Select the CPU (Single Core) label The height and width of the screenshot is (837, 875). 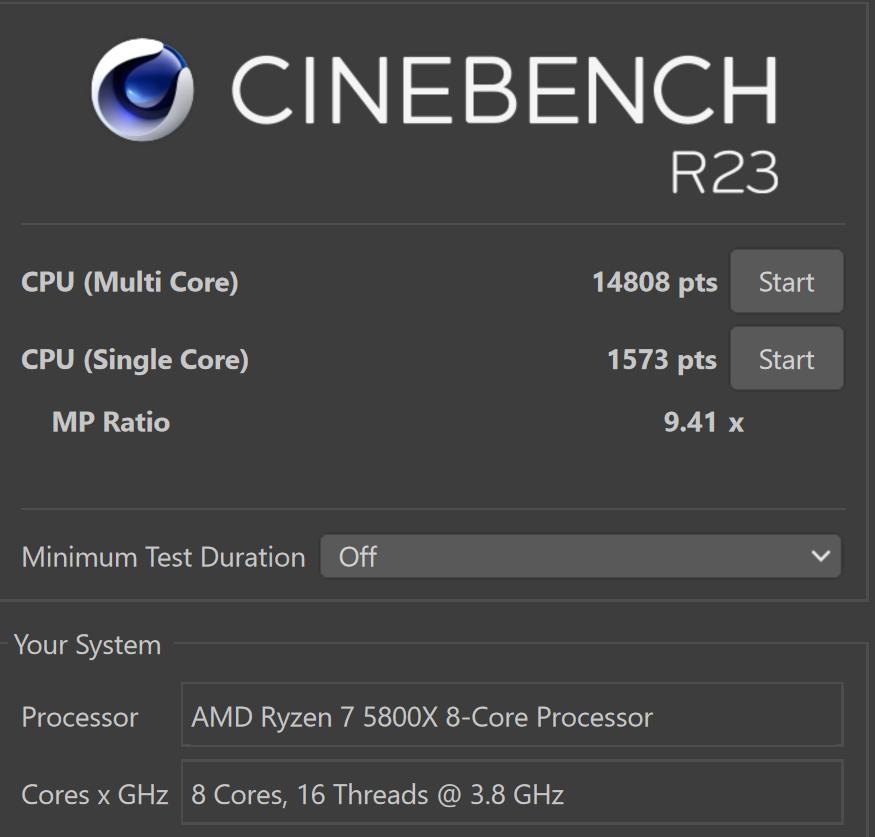tap(134, 359)
